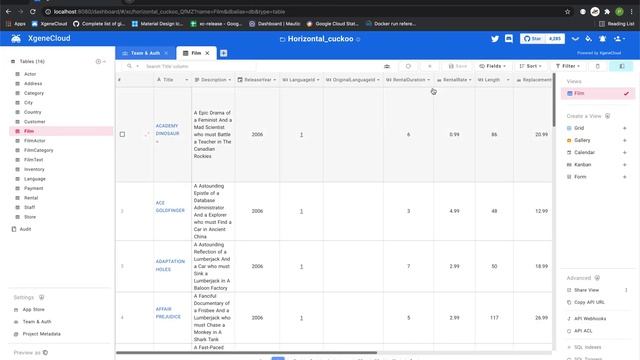Tick the checkbox on the ACADEMY DINOSAUR row
This screenshot has width=640, height=360.
[122, 134]
